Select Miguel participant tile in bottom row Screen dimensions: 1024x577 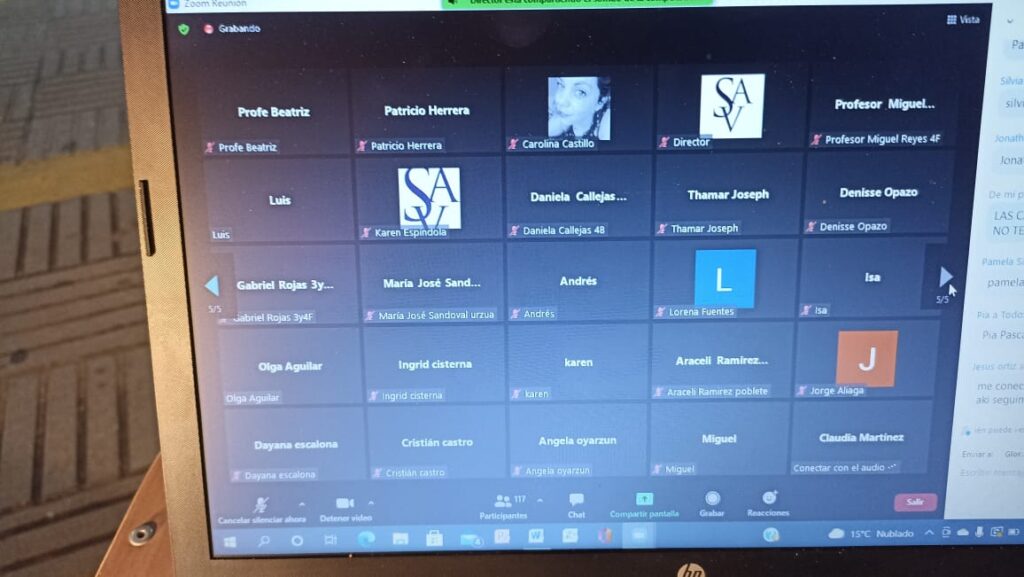(x=718, y=439)
